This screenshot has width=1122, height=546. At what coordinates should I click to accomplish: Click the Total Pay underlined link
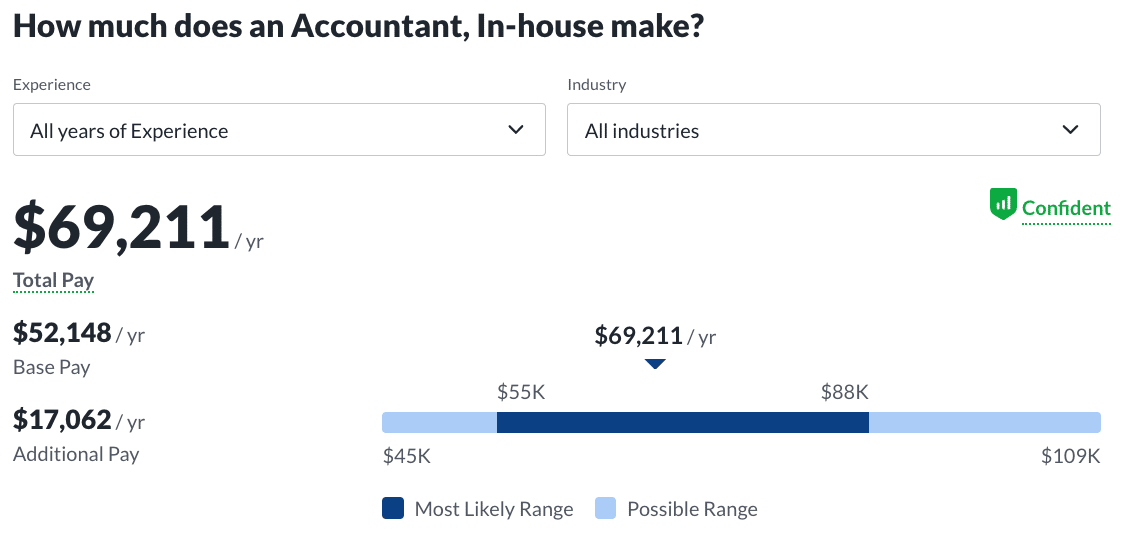[x=53, y=281]
